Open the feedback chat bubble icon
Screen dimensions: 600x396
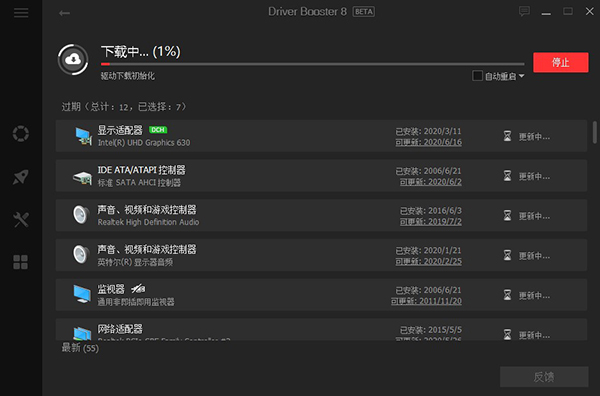coord(524,11)
